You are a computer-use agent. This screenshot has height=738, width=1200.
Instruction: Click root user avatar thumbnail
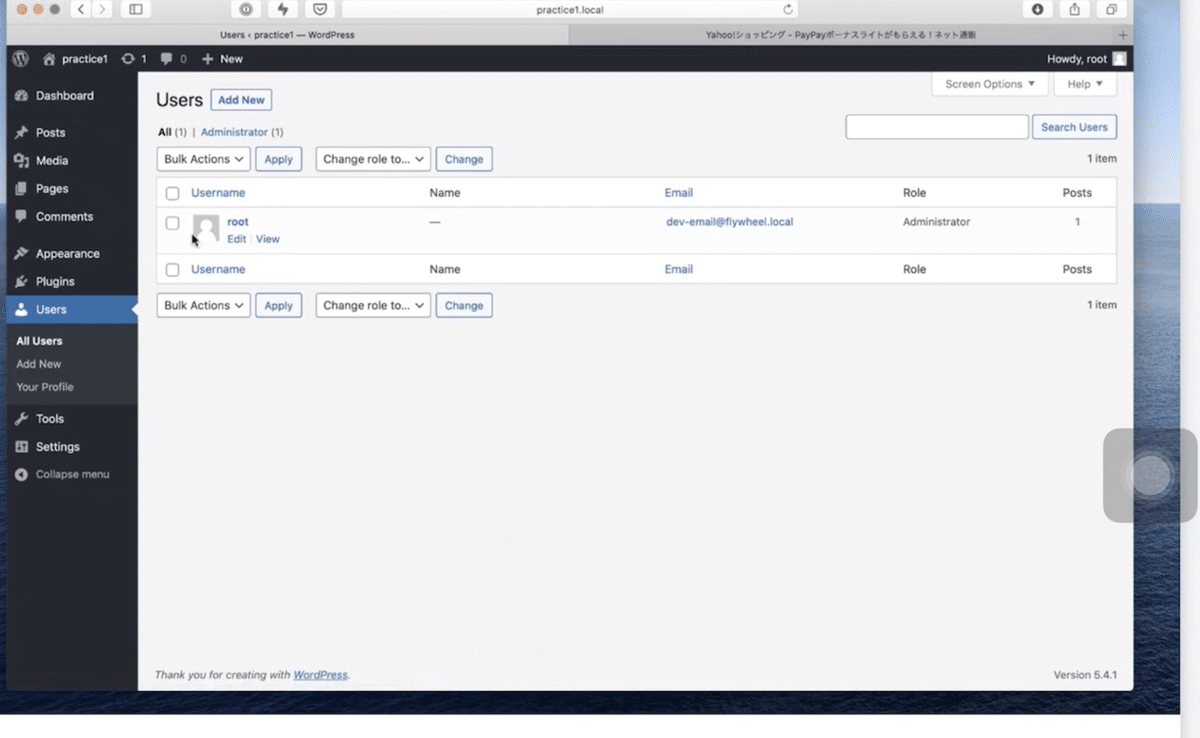[206, 227]
